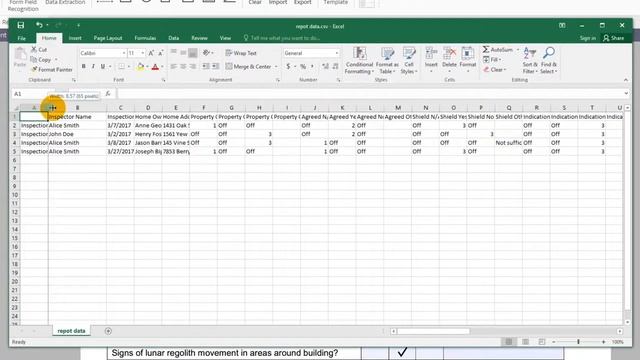Increase the font size

(151, 53)
